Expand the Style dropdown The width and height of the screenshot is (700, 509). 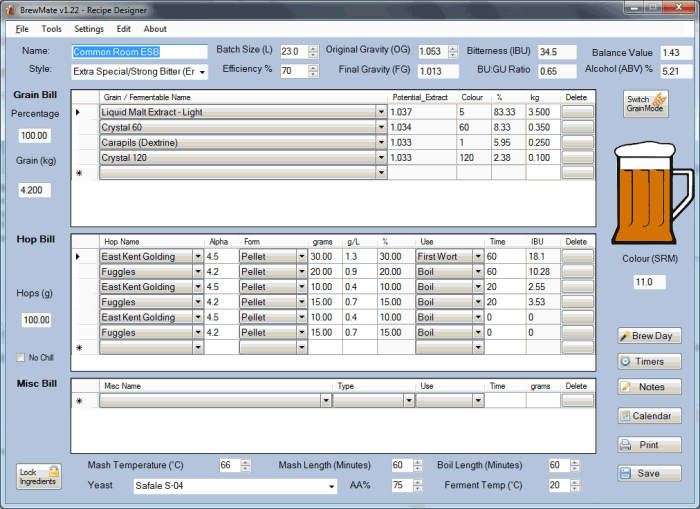202,72
